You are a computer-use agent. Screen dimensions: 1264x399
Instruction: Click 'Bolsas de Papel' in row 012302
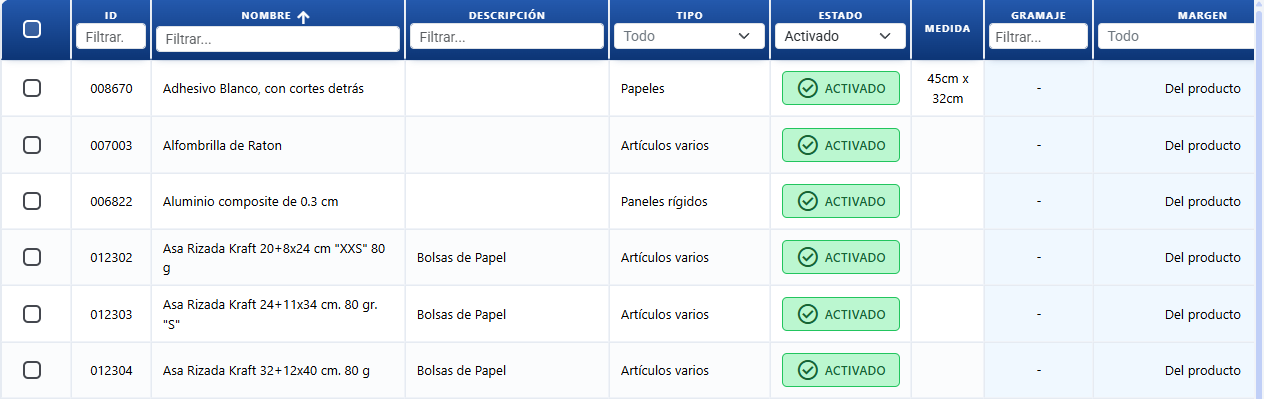point(461,257)
